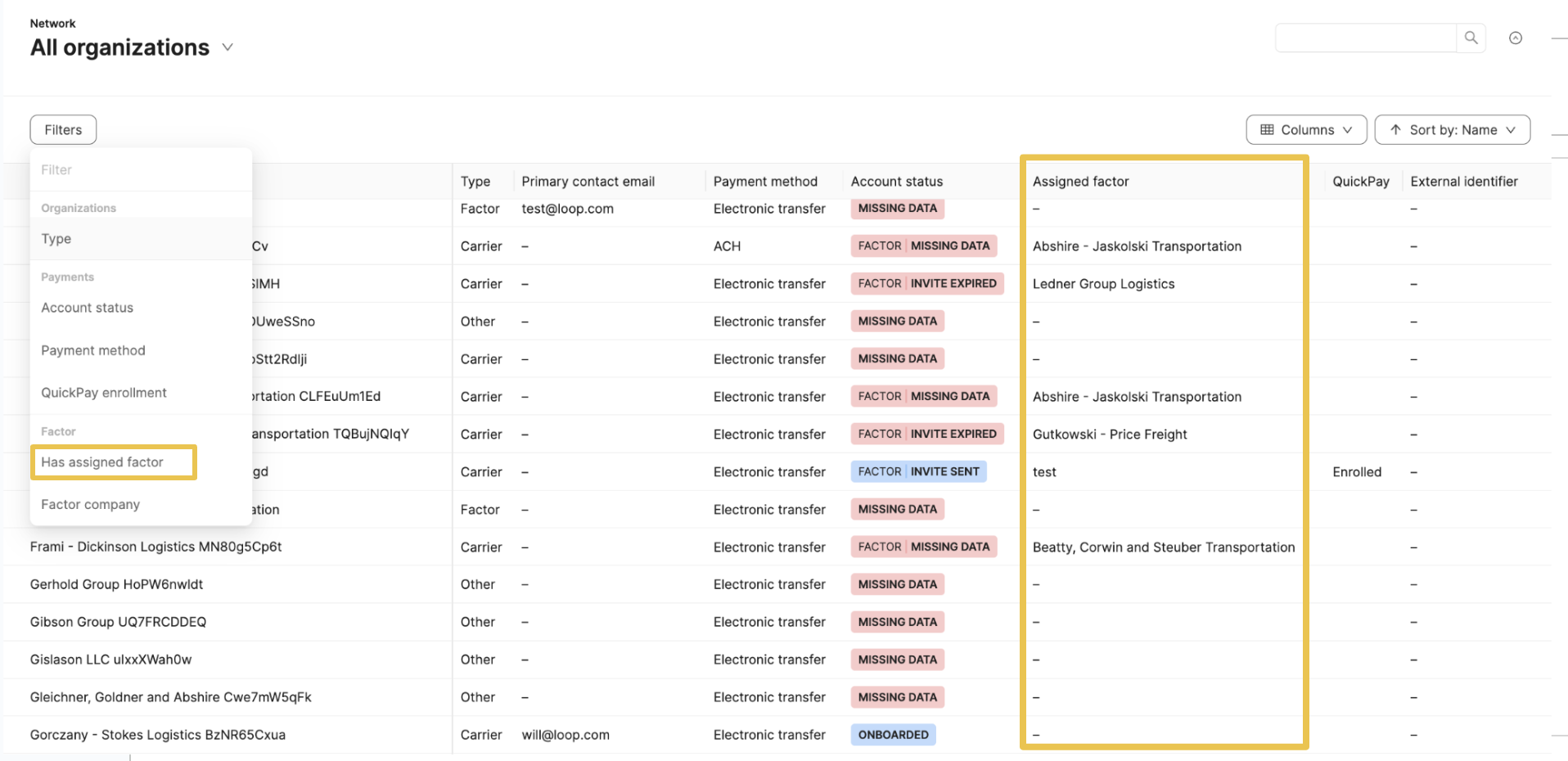Click the Assigned factor column header
1568x761 pixels.
pyautogui.click(x=1080, y=182)
